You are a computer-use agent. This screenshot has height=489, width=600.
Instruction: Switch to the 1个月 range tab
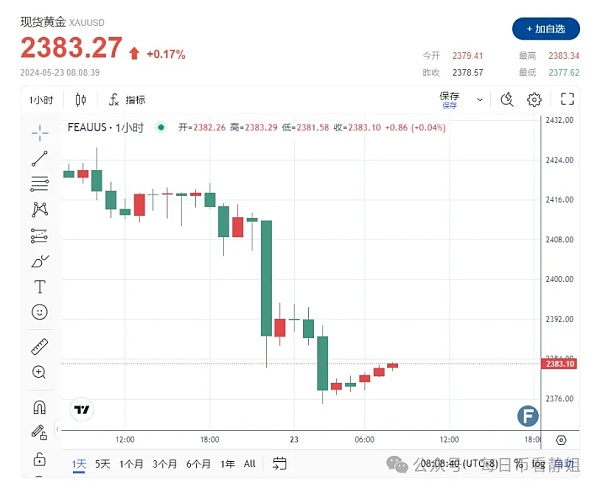pyautogui.click(x=131, y=464)
